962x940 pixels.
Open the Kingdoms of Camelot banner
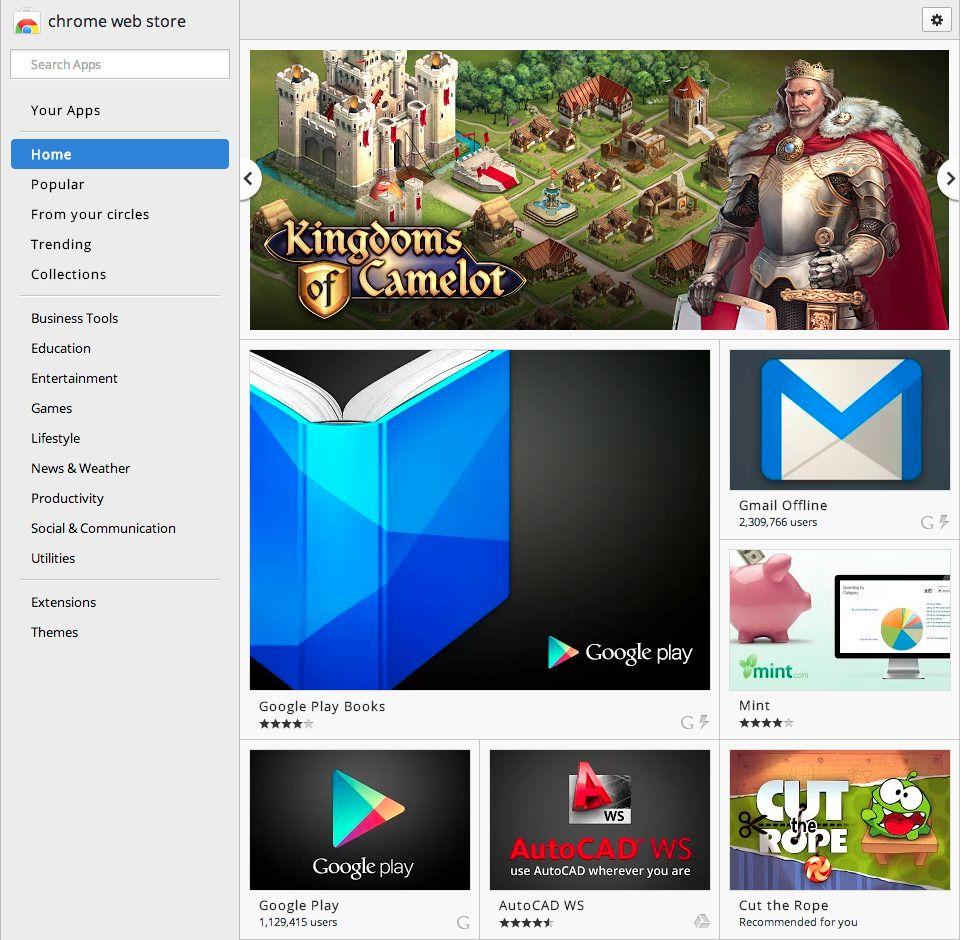[x=599, y=190]
